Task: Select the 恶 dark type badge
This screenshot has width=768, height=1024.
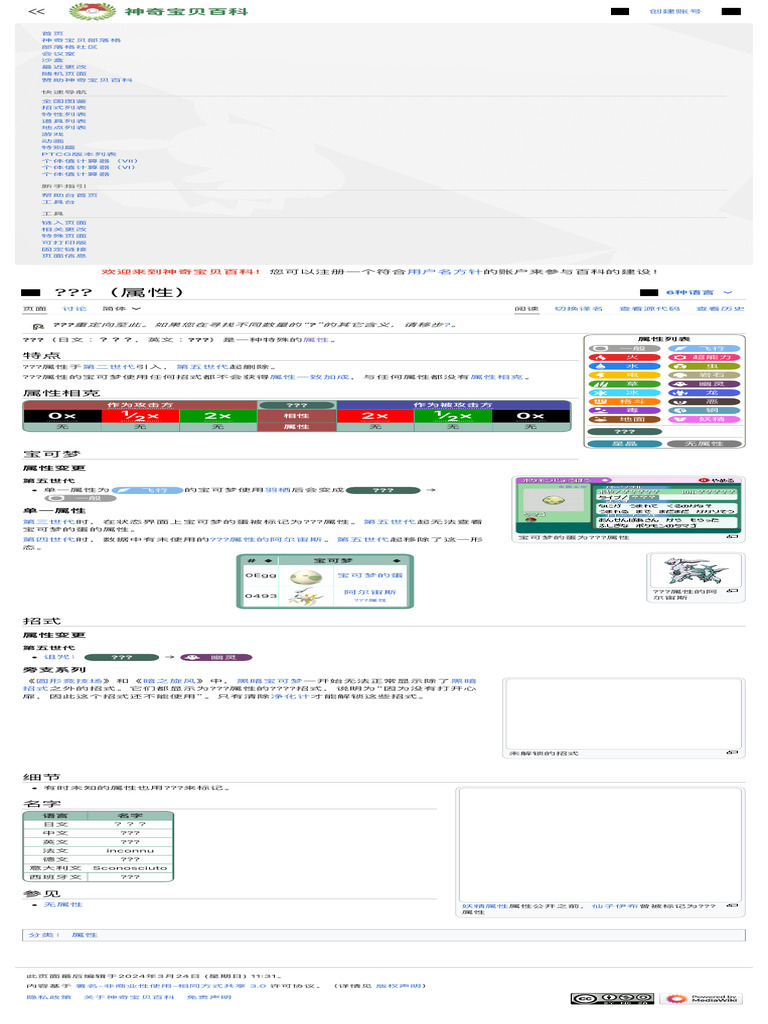Action: (x=705, y=402)
